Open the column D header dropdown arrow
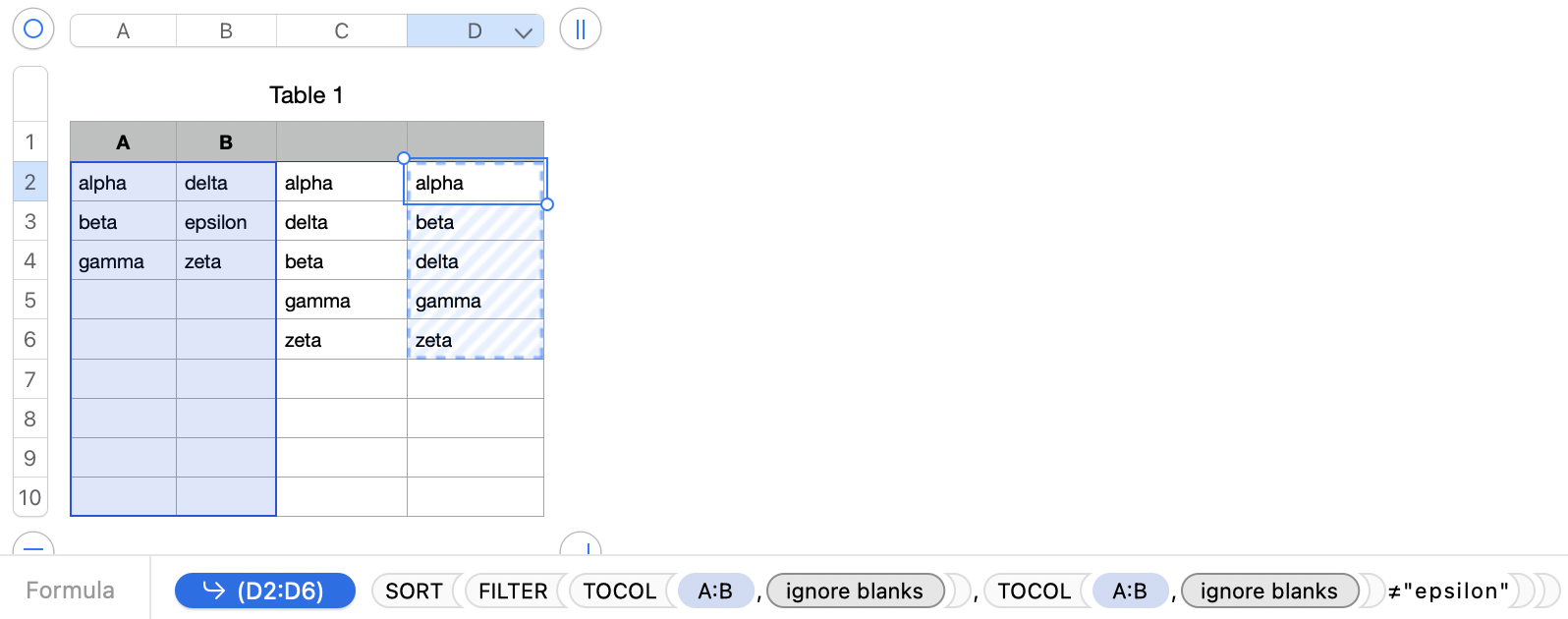 pyautogui.click(x=524, y=32)
